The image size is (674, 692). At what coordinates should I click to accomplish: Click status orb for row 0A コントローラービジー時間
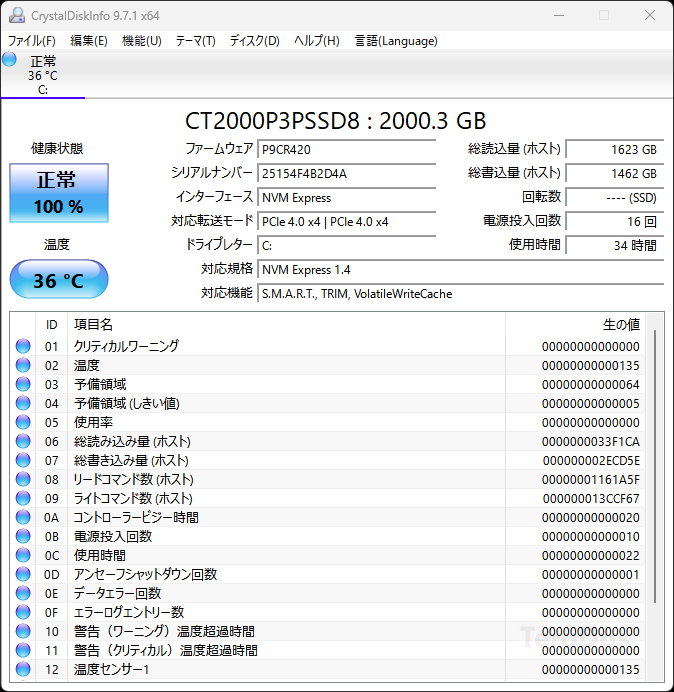23,517
